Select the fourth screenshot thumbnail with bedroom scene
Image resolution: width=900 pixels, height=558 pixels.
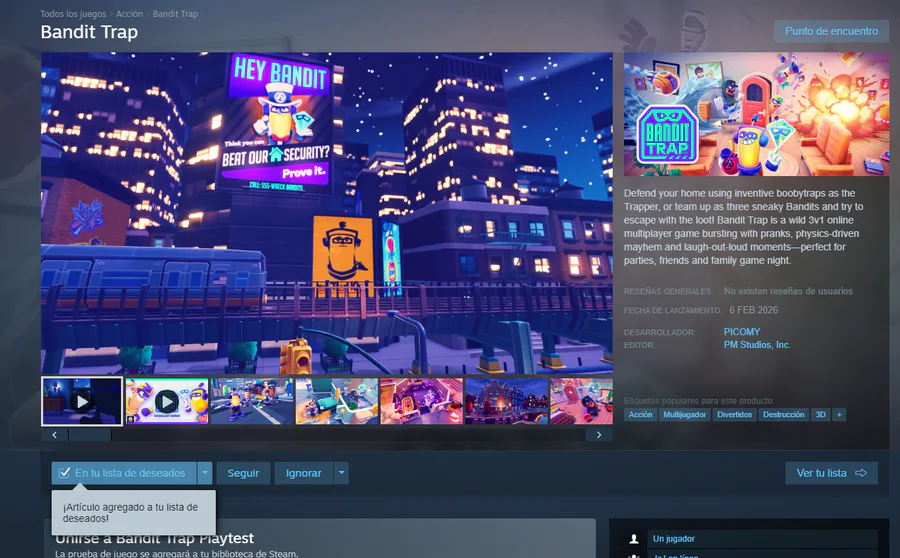(x=336, y=401)
